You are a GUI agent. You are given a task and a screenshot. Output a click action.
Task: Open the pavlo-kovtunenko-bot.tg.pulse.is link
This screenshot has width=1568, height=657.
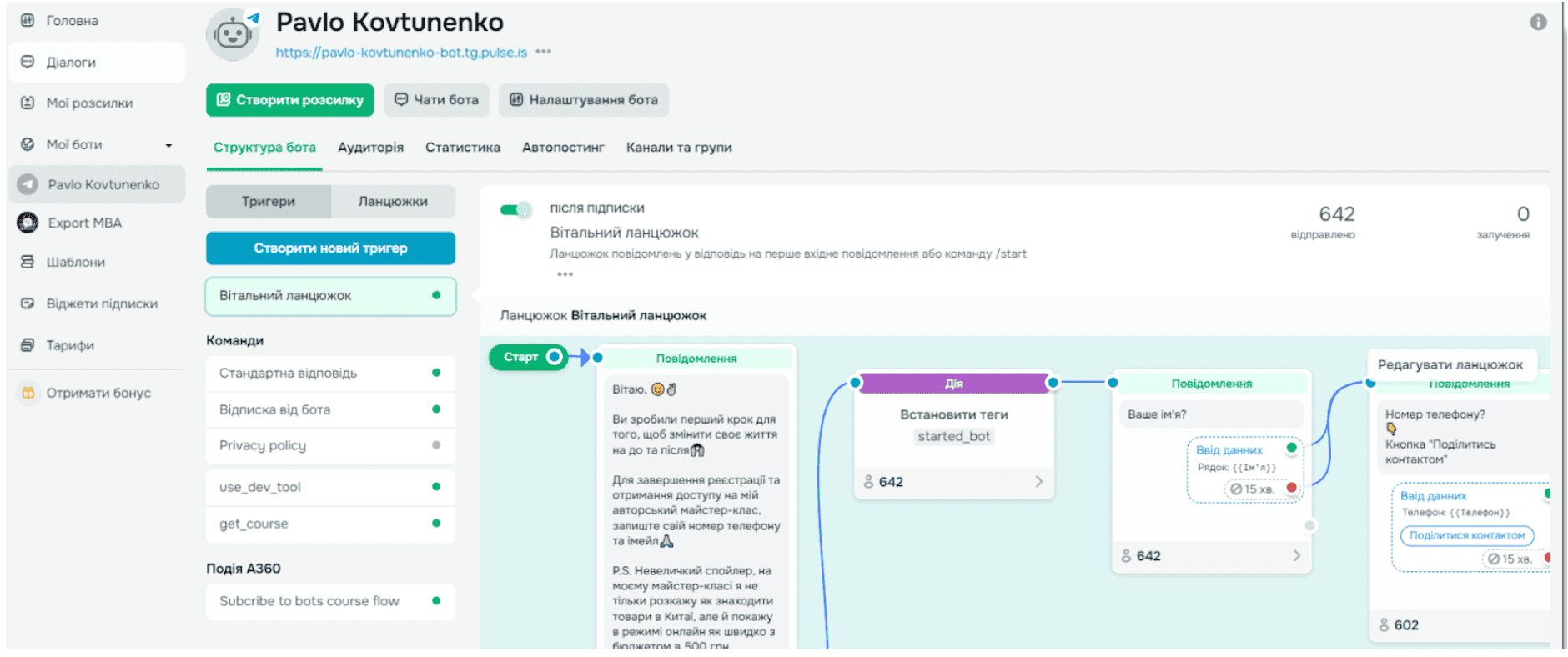401,53
